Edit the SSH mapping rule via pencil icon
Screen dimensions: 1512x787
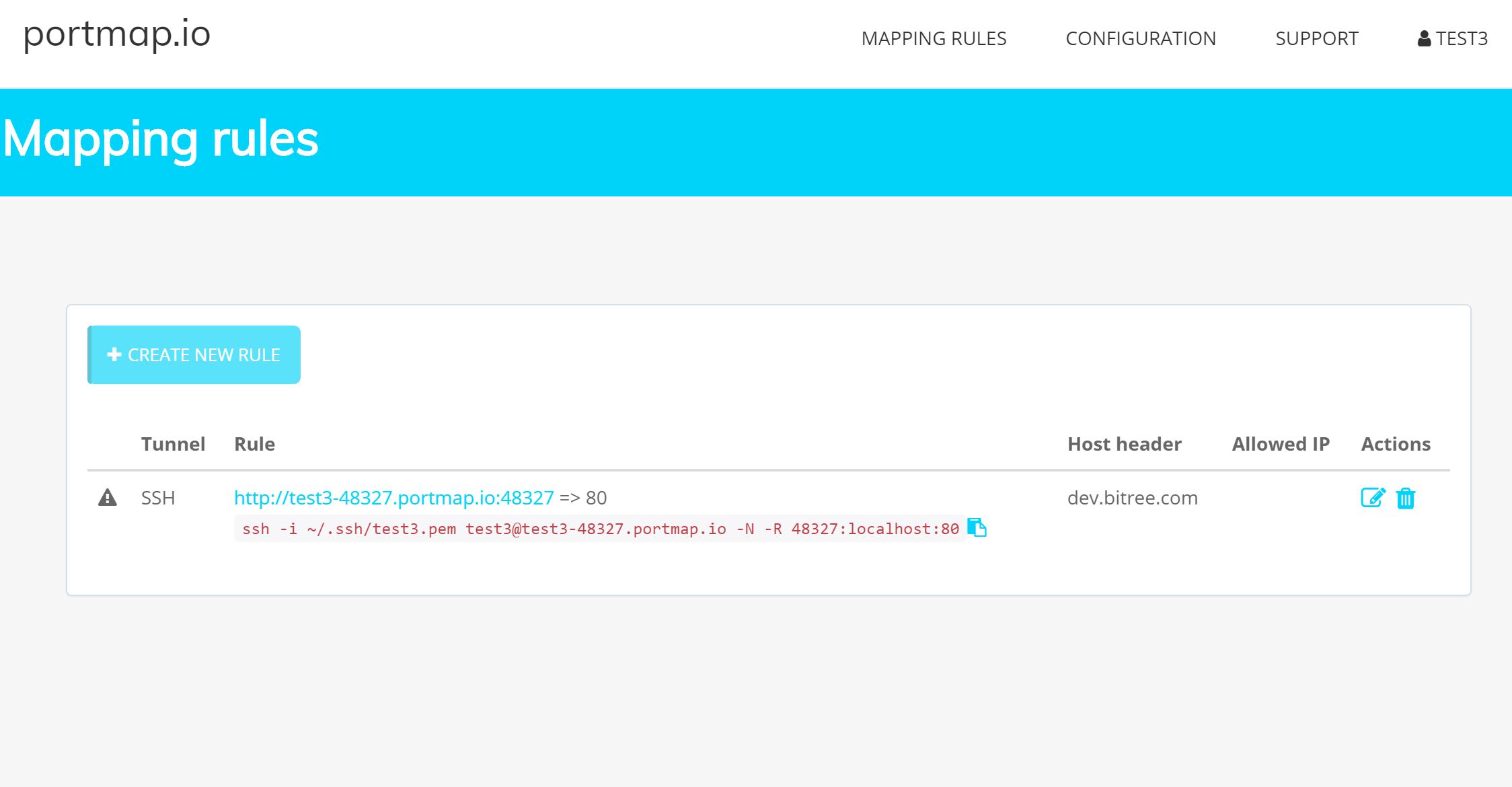point(1373,498)
